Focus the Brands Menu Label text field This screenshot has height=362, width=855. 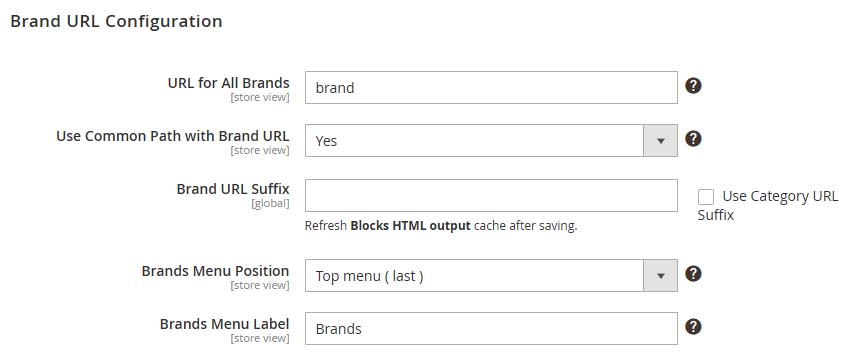click(491, 328)
